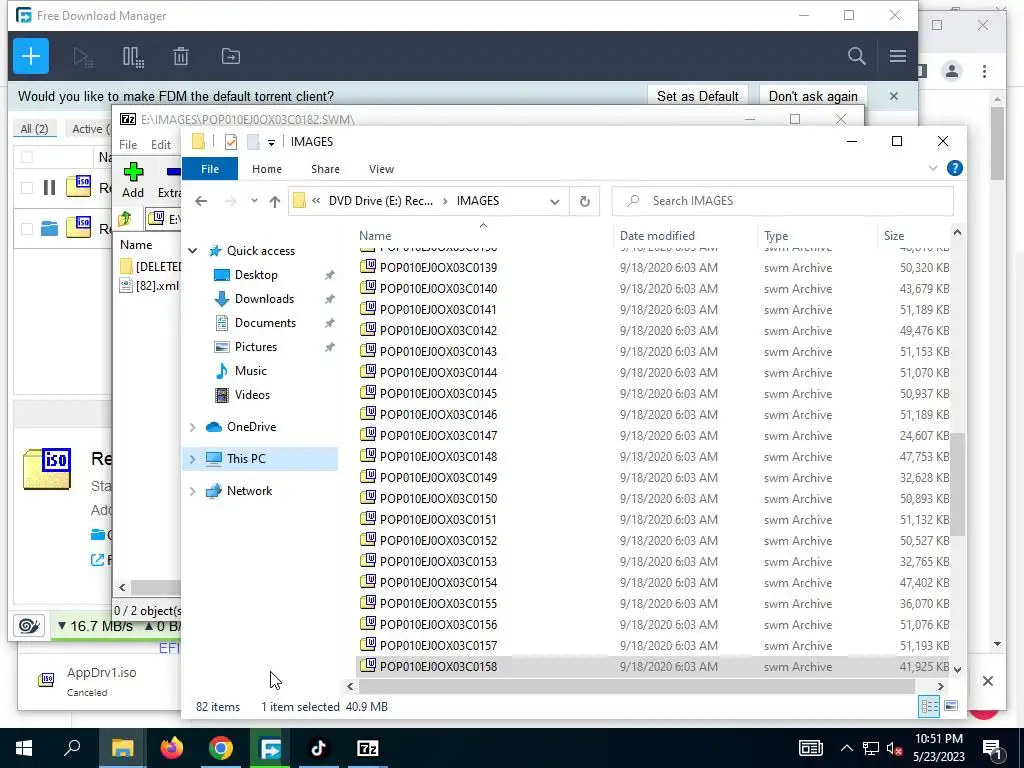1024x768 pixels.
Task: Click FDM move to folder icon
Action: pos(231,57)
